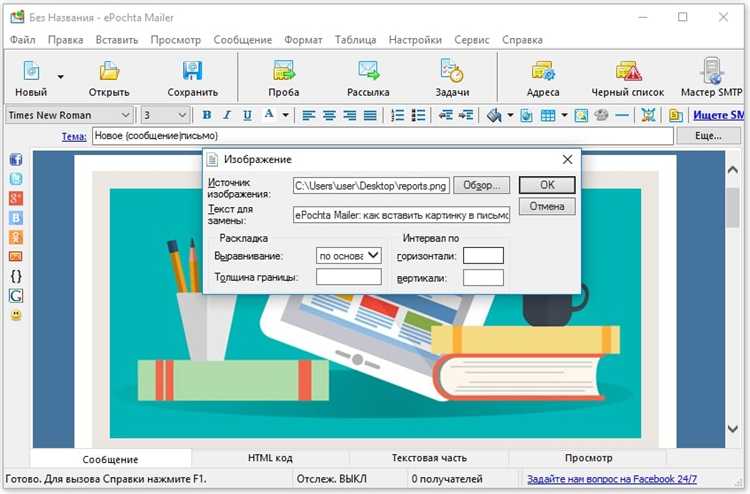Click the Google+ icon in left sidebar
Screen dimensions: 750x494
tap(16, 198)
